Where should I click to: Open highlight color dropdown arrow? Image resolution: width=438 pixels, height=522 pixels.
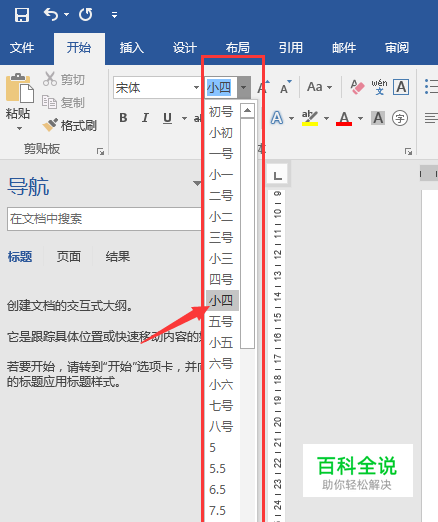pyautogui.click(x=326, y=118)
